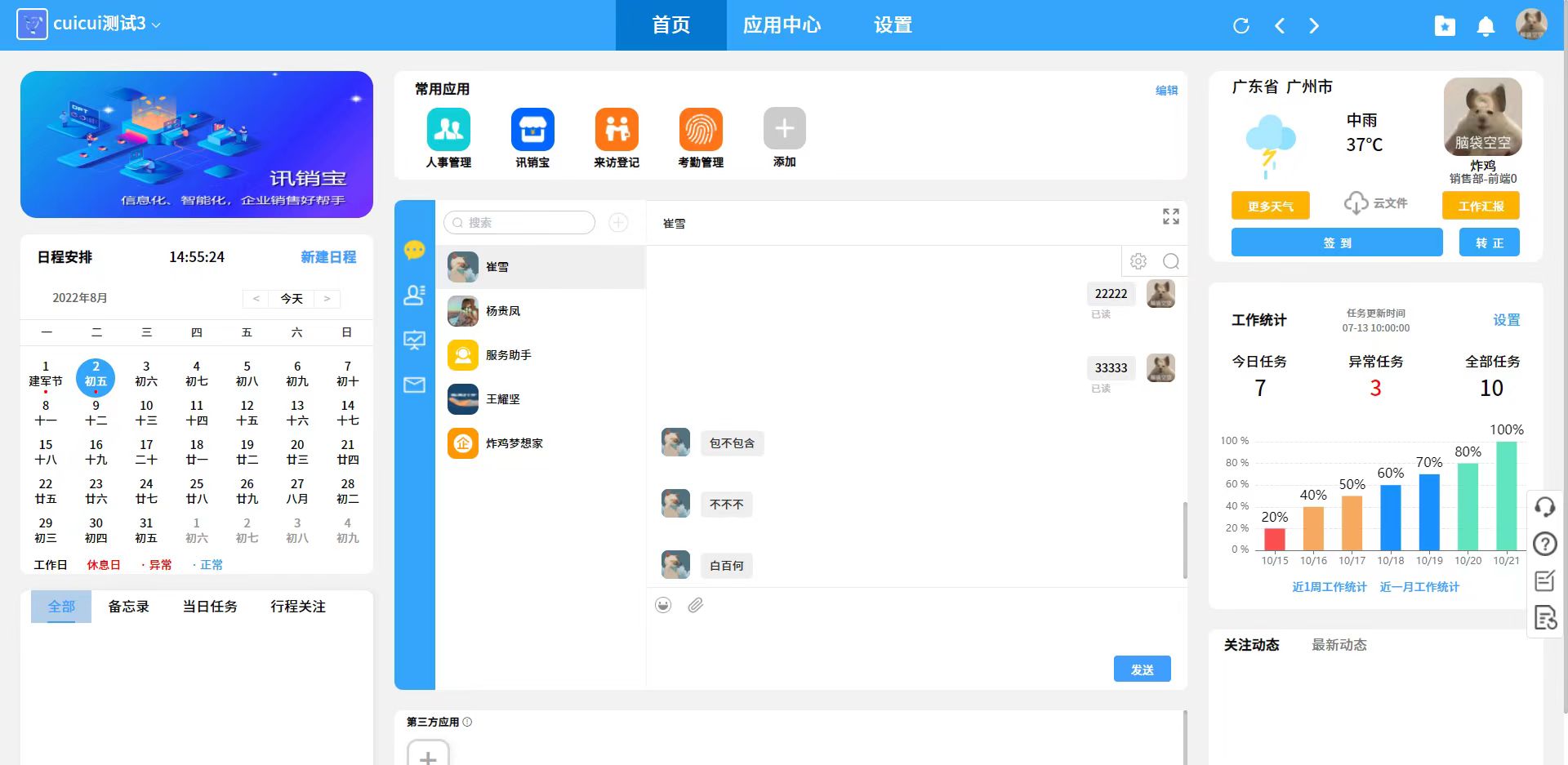The width and height of the screenshot is (1568, 765).
Task: Go to next month in calendar
Action: click(x=327, y=299)
